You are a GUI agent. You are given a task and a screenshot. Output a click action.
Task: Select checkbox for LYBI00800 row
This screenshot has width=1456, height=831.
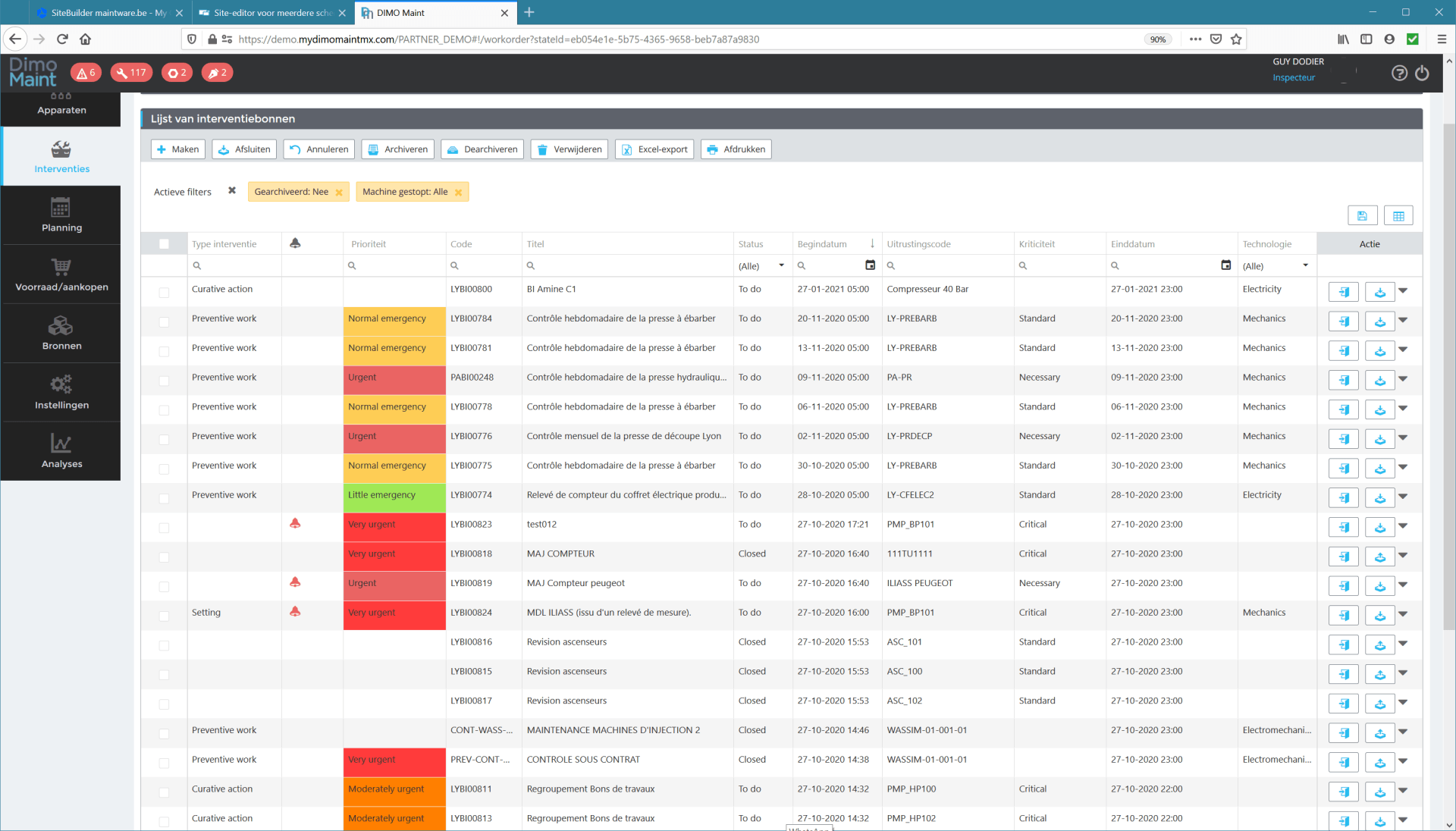(x=164, y=292)
